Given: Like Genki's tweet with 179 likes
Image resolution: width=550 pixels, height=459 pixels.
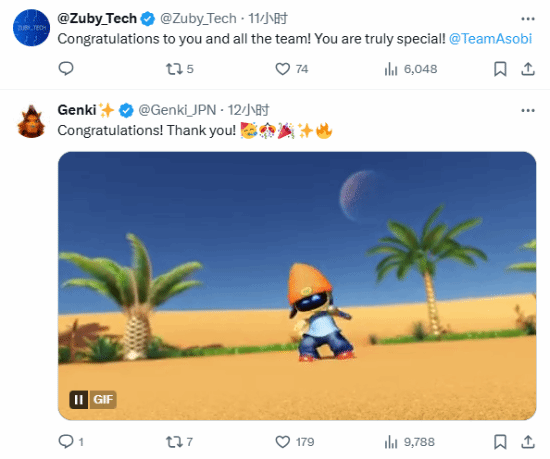Looking at the screenshot, I should [294, 442].
